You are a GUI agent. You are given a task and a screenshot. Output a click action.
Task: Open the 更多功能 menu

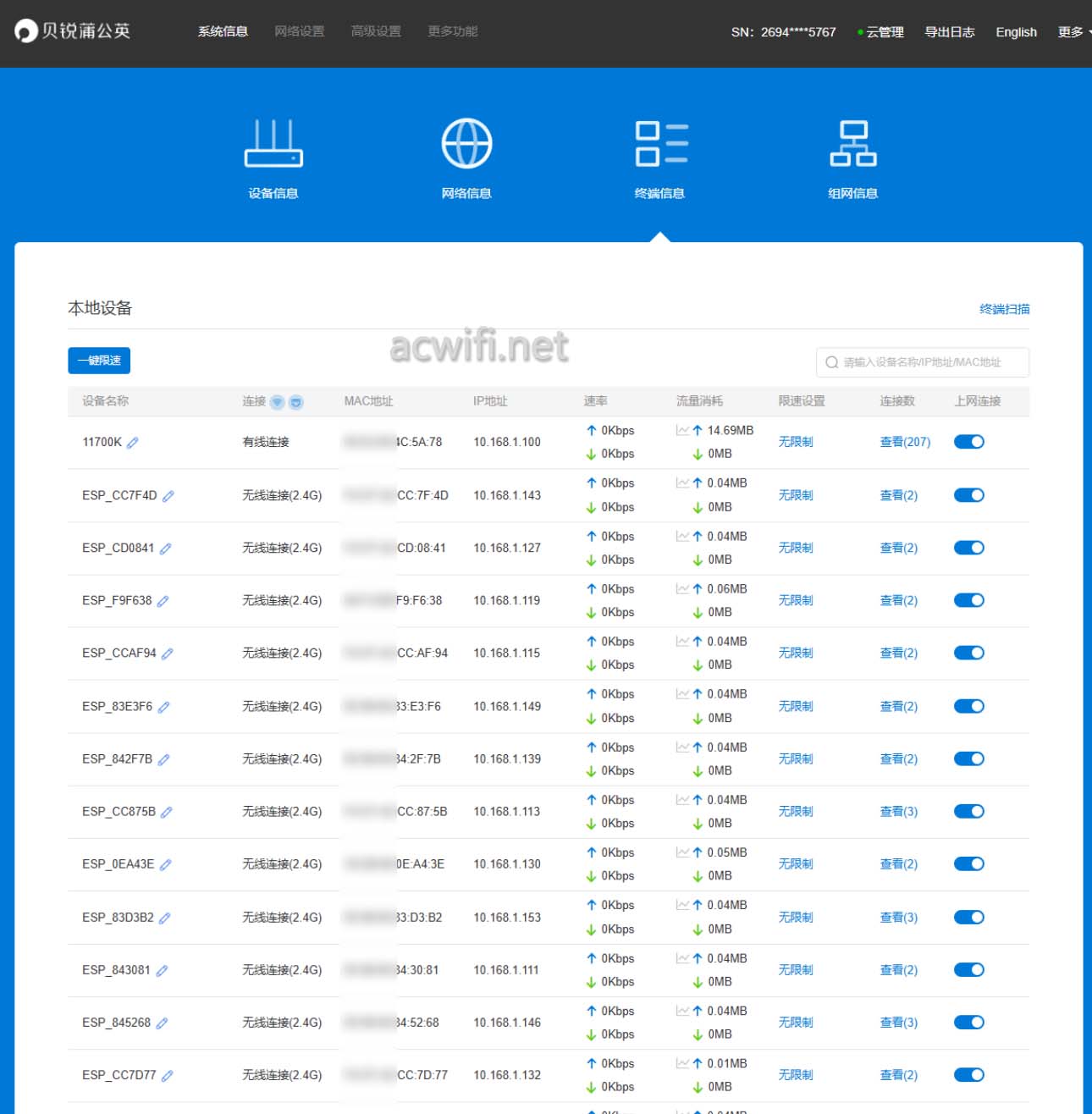tap(453, 31)
